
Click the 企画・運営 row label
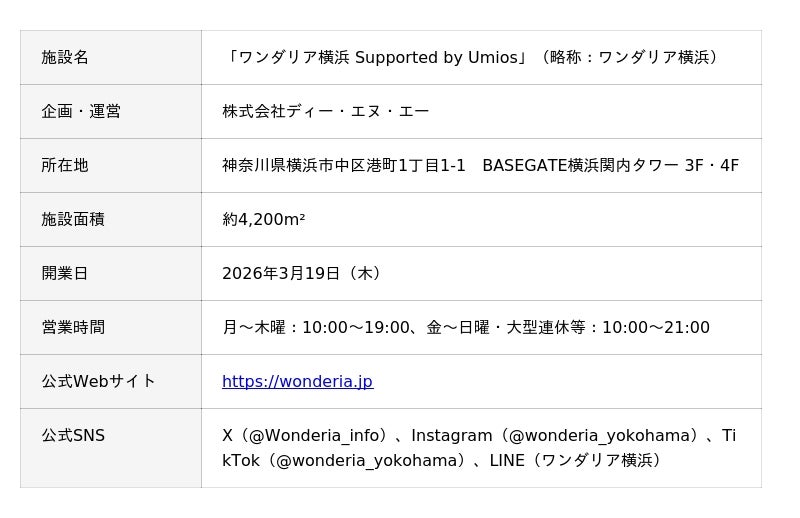coord(81,111)
